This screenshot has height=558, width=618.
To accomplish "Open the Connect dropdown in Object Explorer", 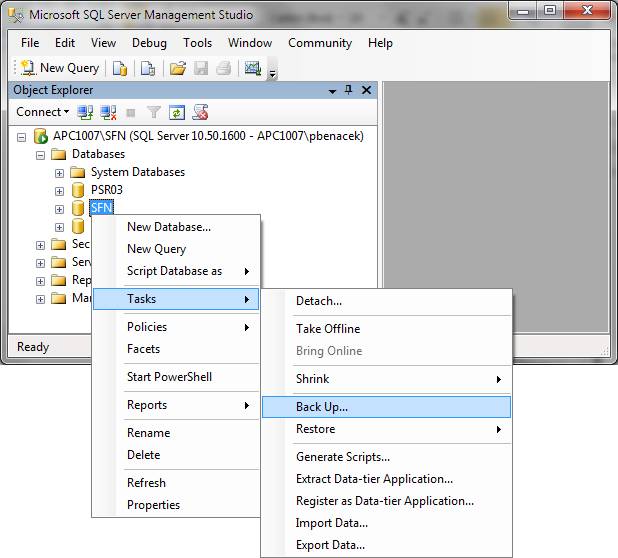I will click(43, 112).
